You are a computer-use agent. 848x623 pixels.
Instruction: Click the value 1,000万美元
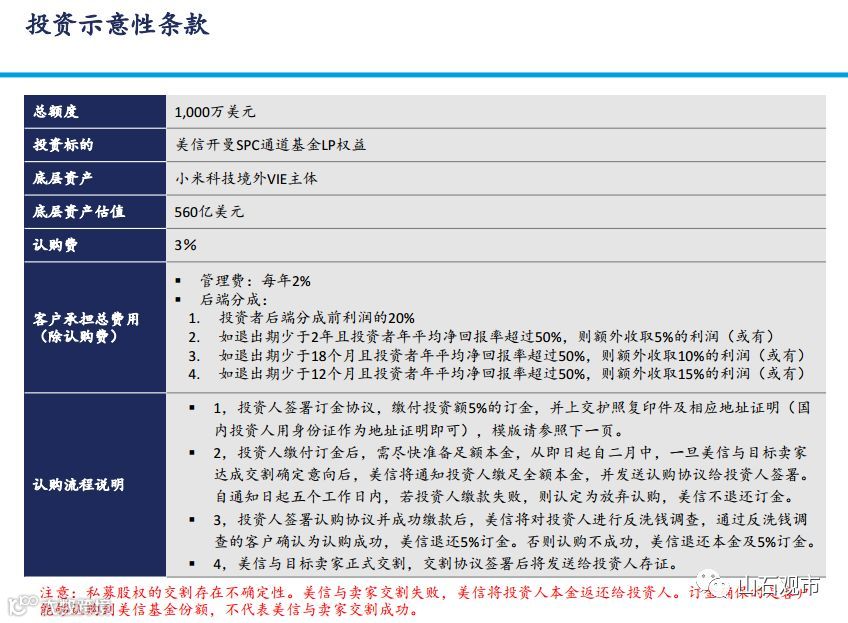pyautogui.click(x=215, y=112)
